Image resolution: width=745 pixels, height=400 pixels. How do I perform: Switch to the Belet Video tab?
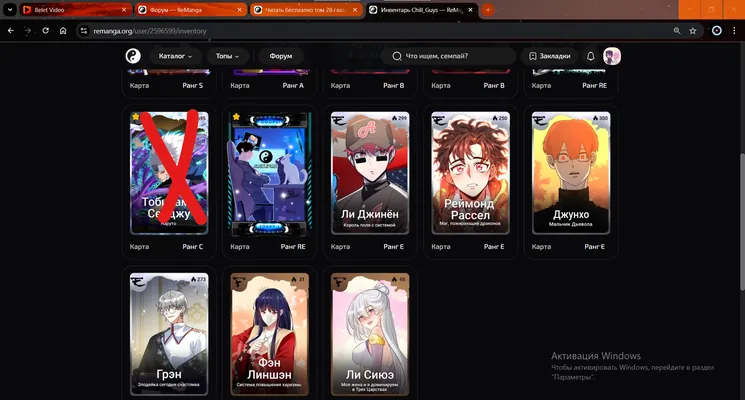point(76,10)
